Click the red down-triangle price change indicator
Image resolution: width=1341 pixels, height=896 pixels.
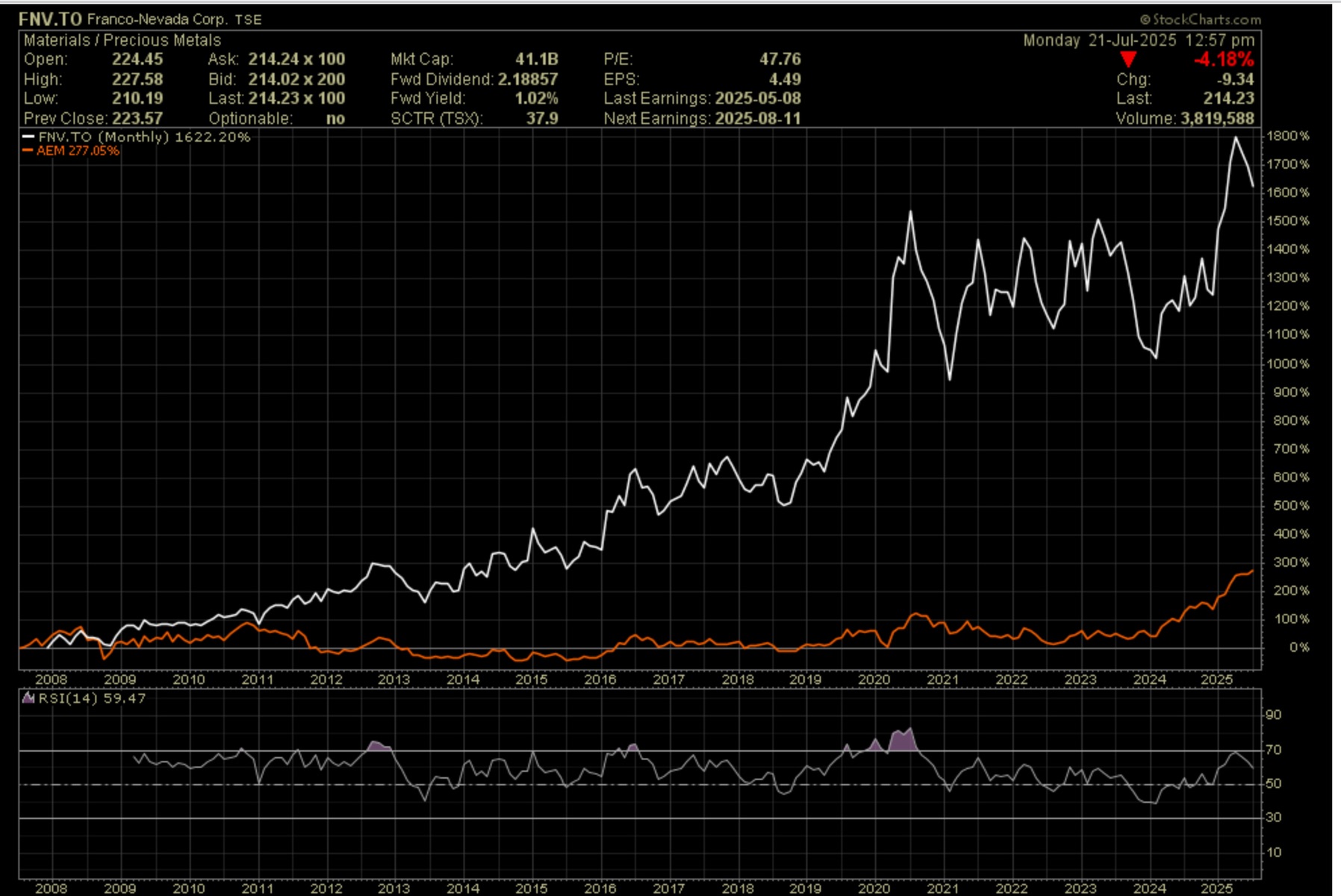click(1128, 60)
